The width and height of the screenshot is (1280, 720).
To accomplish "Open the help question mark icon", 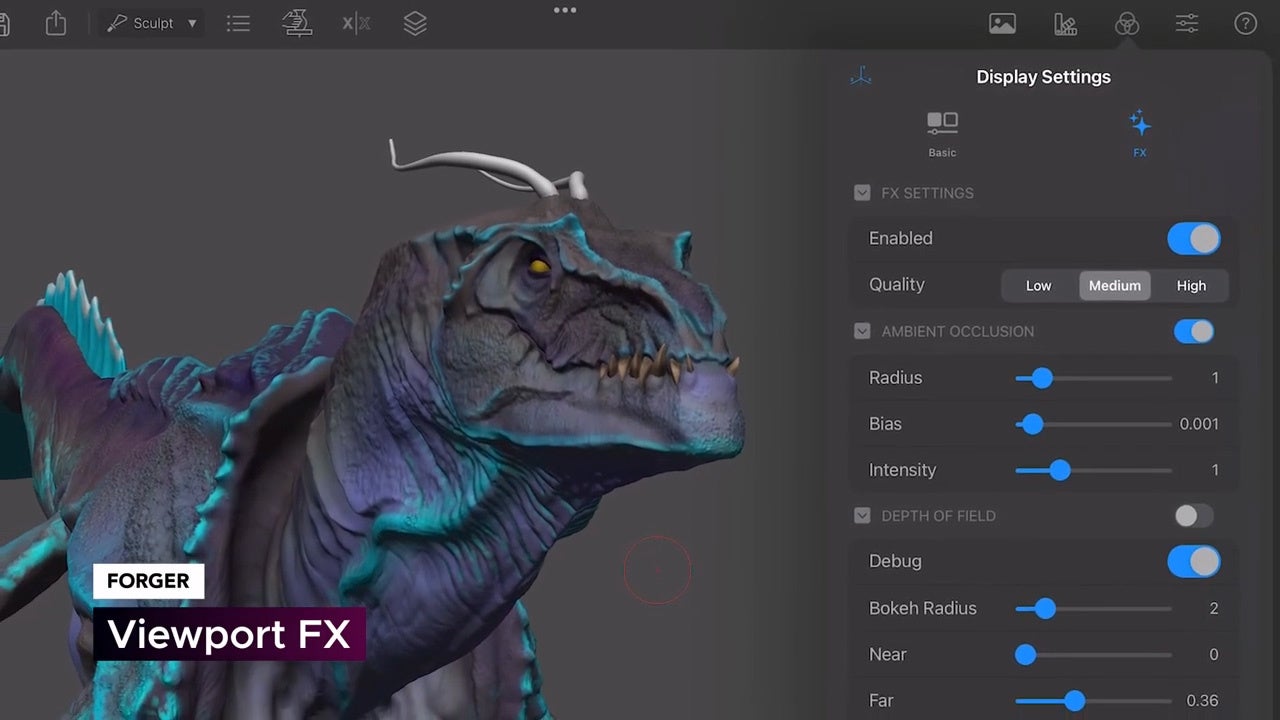I will tap(1245, 24).
